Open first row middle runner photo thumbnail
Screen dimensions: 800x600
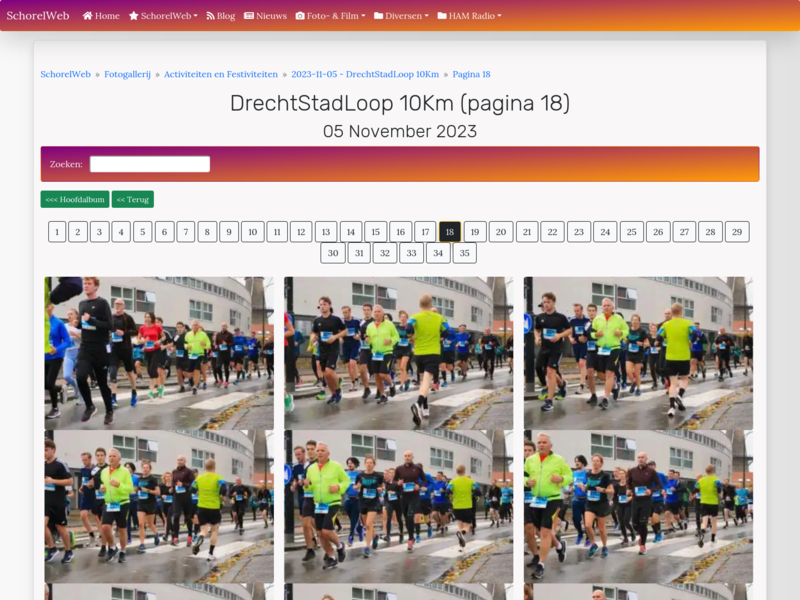click(x=398, y=353)
